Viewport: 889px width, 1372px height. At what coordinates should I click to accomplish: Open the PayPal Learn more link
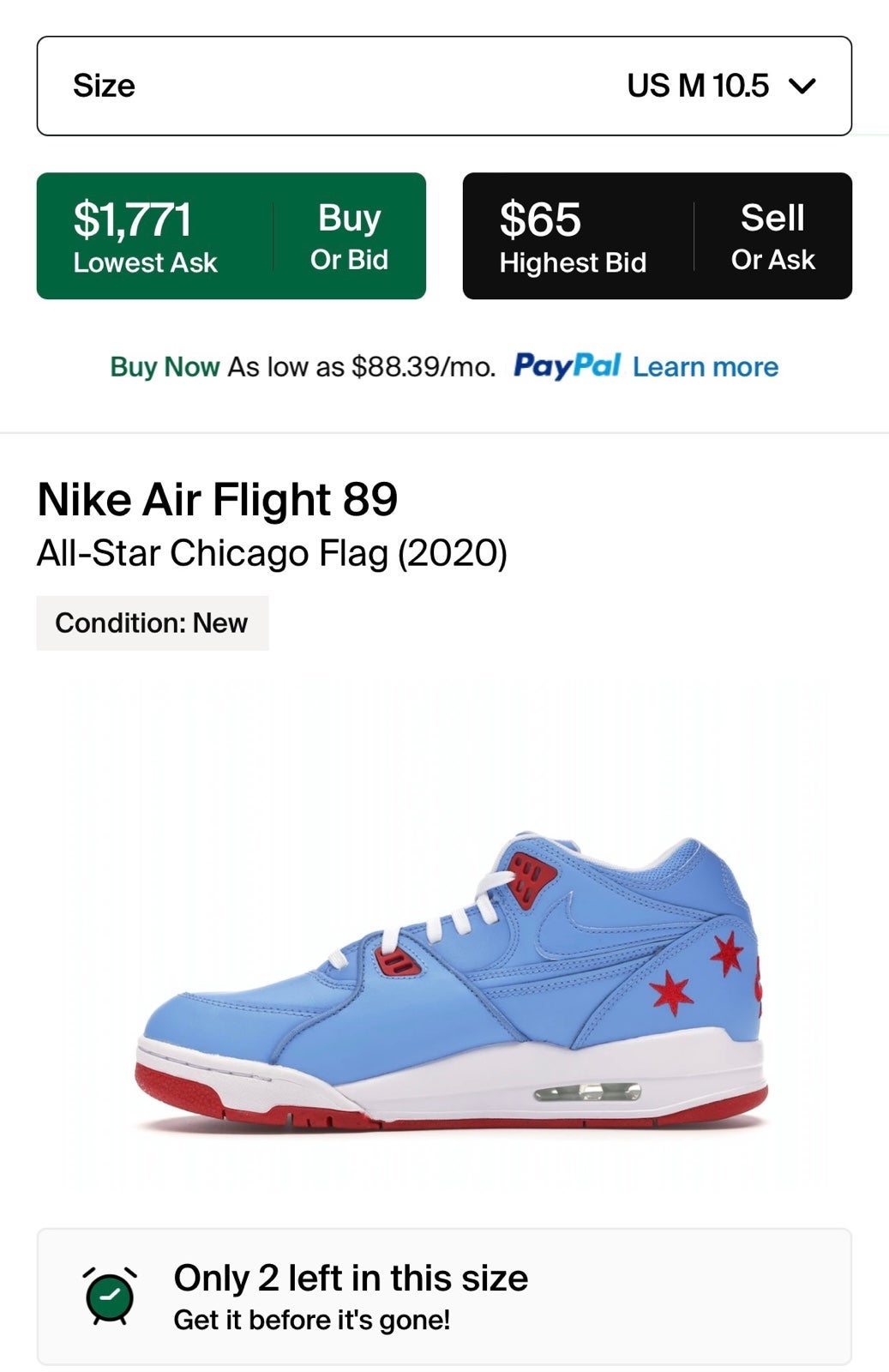click(x=706, y=367)
